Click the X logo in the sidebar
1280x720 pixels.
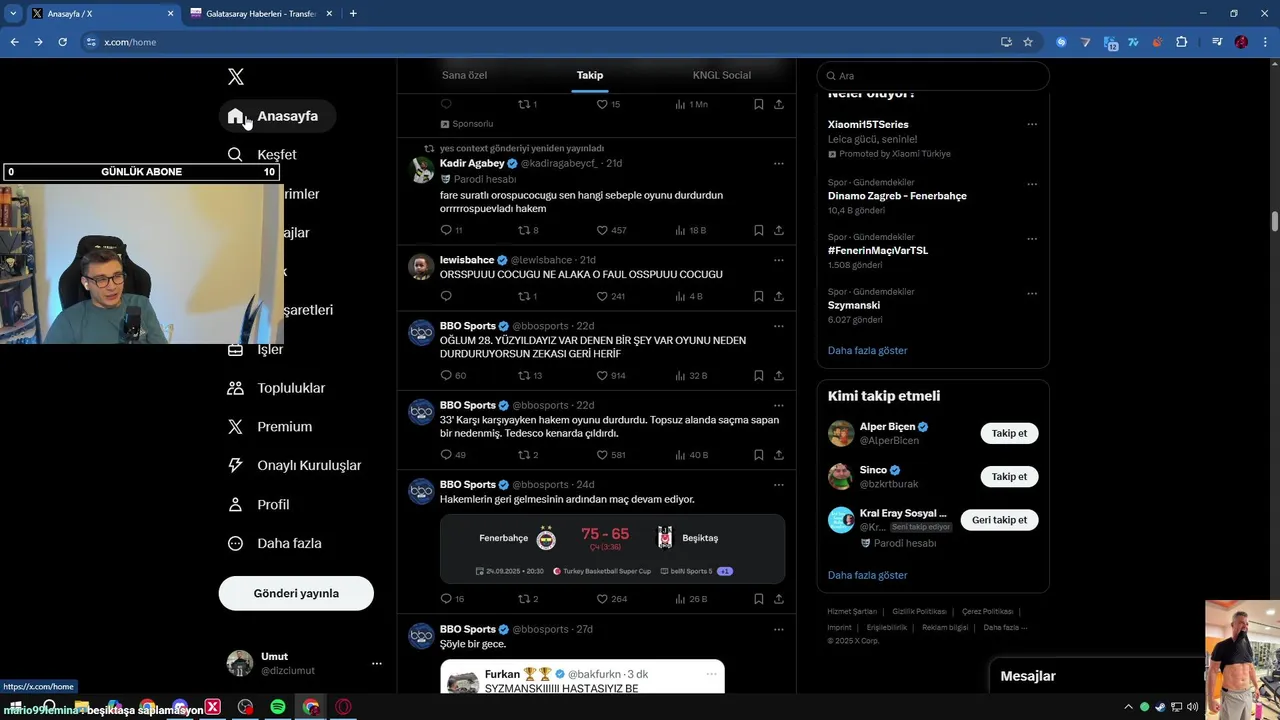tap(235, 77)
